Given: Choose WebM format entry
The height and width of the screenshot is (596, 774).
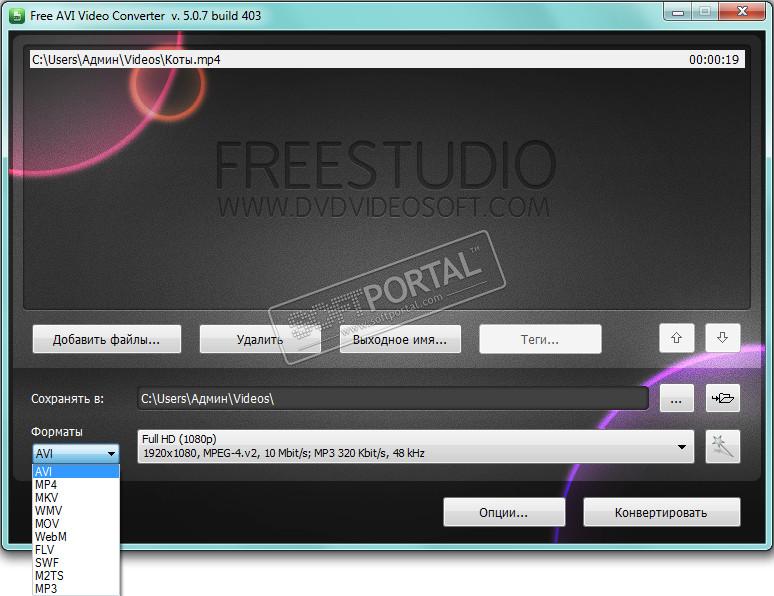Looking at the screenshot, I should (50, 537).
